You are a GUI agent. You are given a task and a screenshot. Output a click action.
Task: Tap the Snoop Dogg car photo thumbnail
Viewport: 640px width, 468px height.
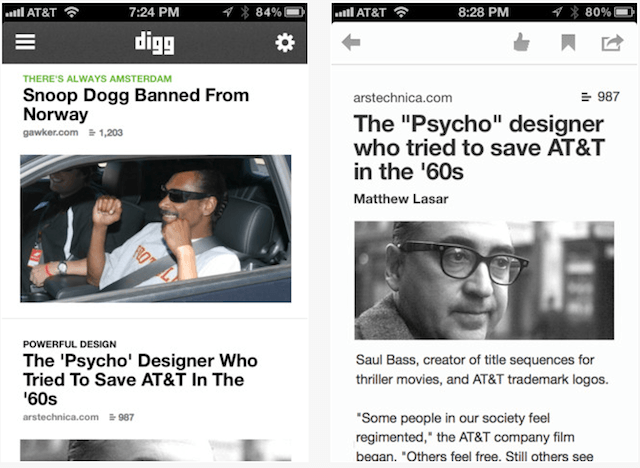point(156,228)
